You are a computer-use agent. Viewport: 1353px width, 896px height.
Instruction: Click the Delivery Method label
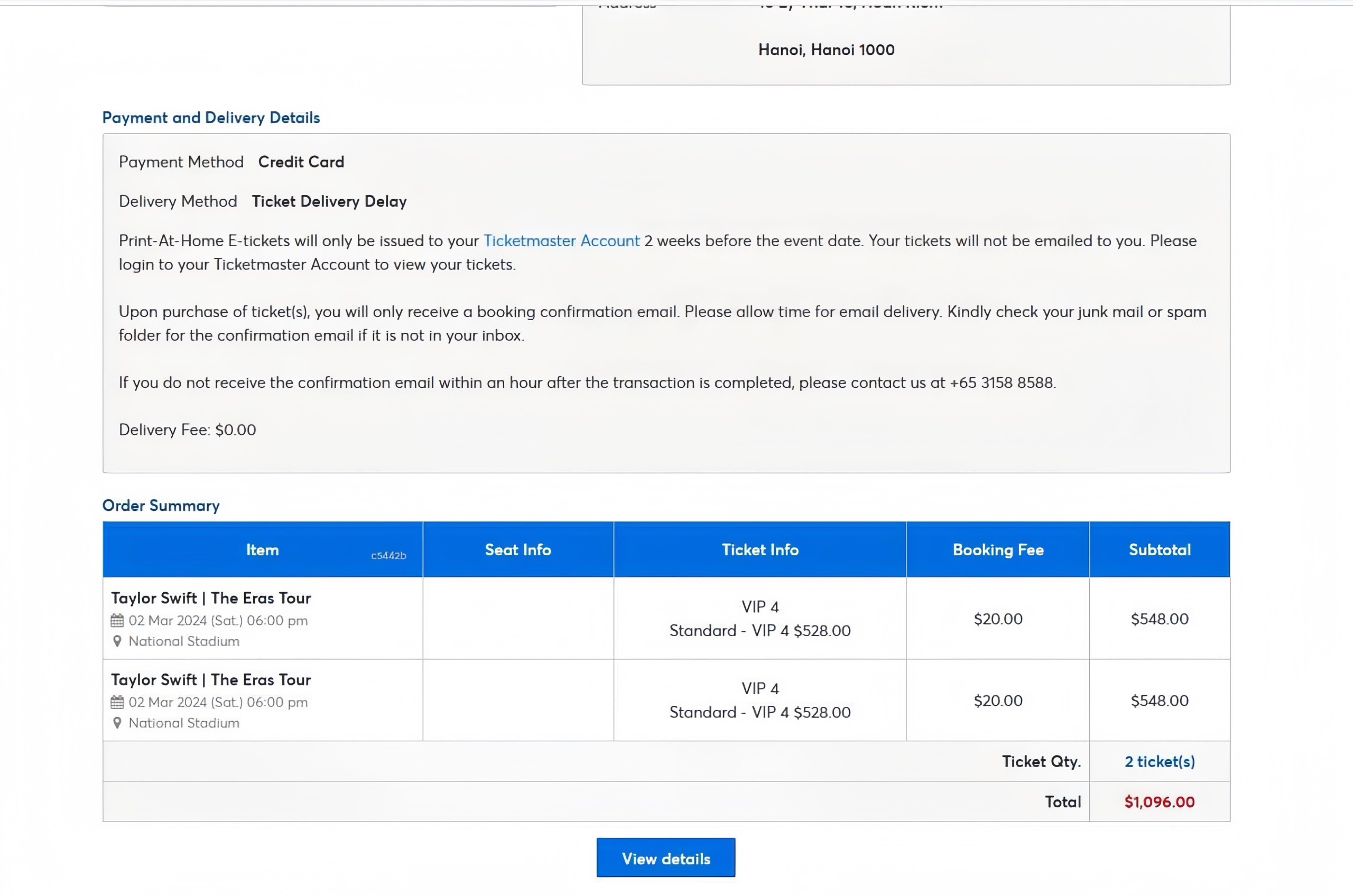point(178,201)
